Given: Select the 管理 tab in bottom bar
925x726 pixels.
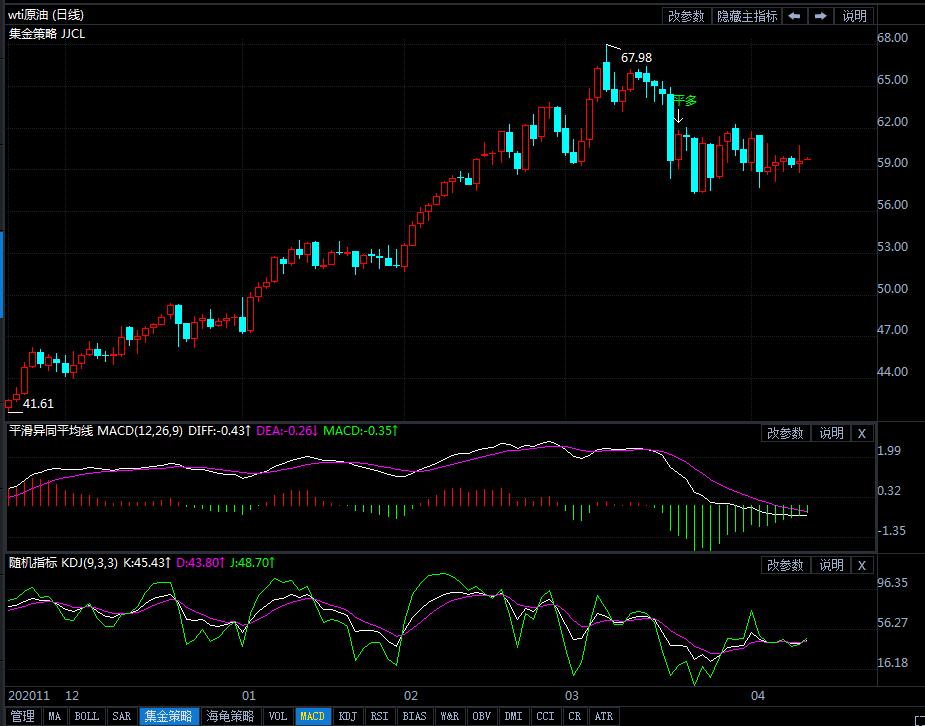Looking at the screenshot, I should (22, 716).
